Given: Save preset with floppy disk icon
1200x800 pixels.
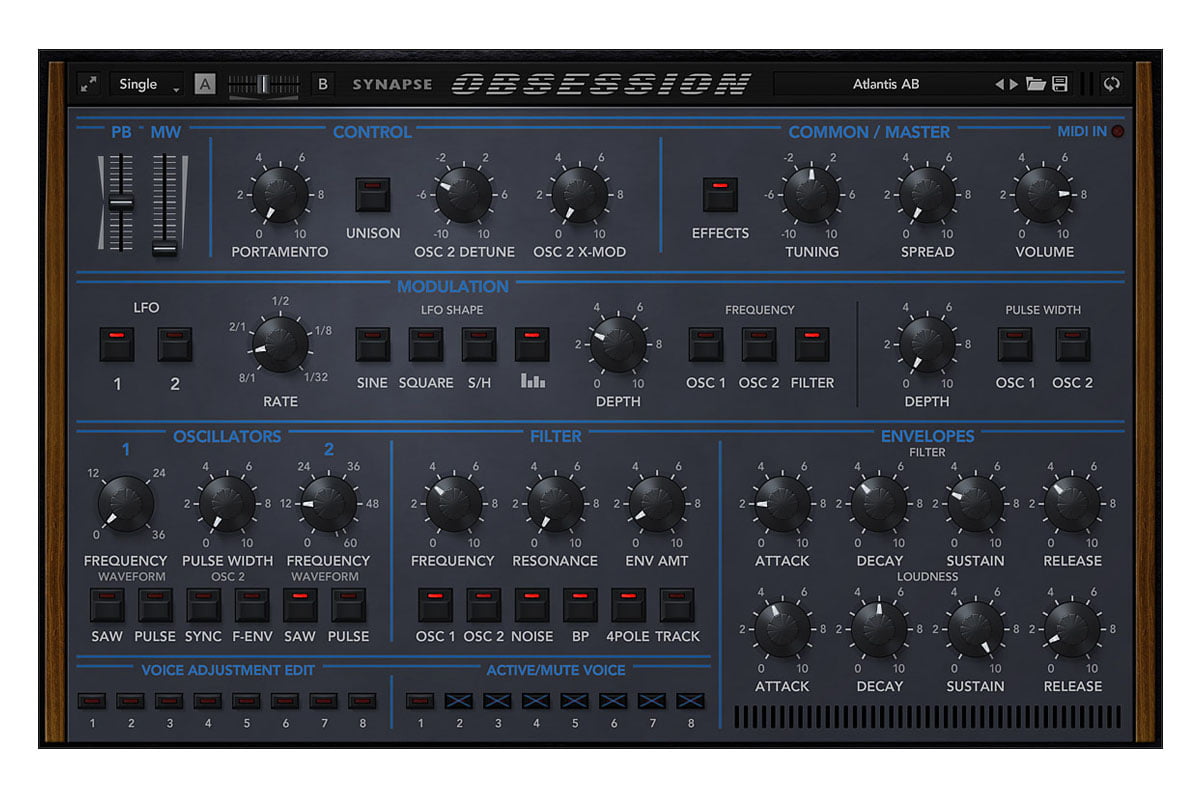Looking at the screenshot, I should point(1059,84).
